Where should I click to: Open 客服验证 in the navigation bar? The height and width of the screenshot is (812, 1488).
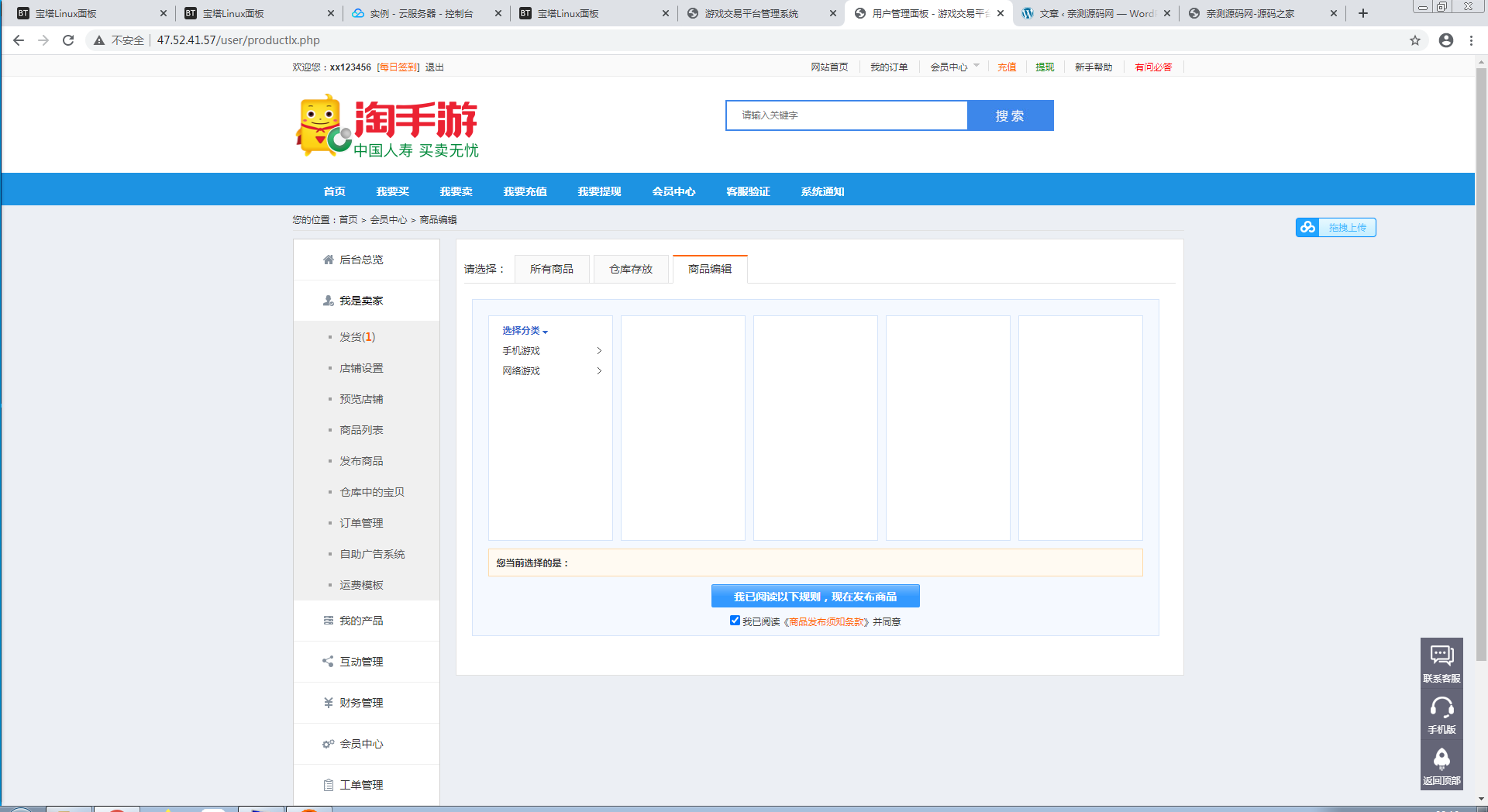748,191
